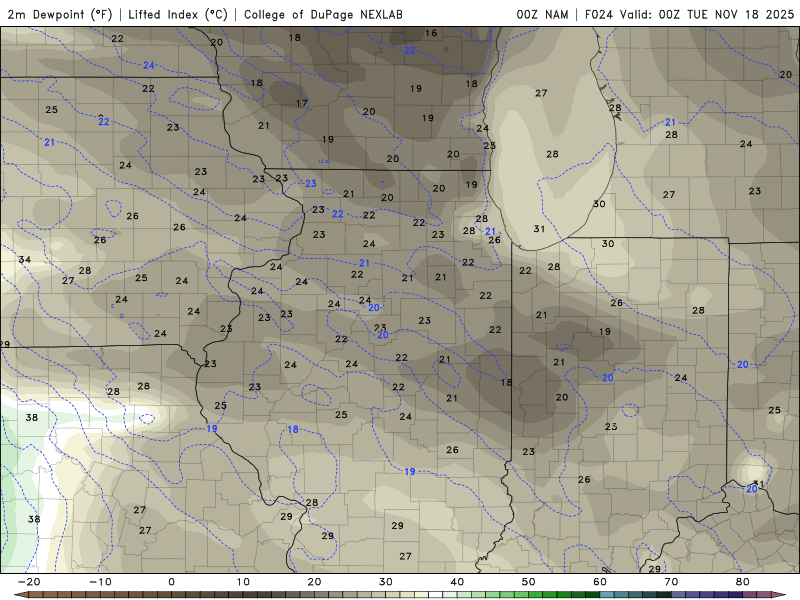Click the right arrow end of color bar
Screen dimensions: 800x600
click(x=781, y=595)
